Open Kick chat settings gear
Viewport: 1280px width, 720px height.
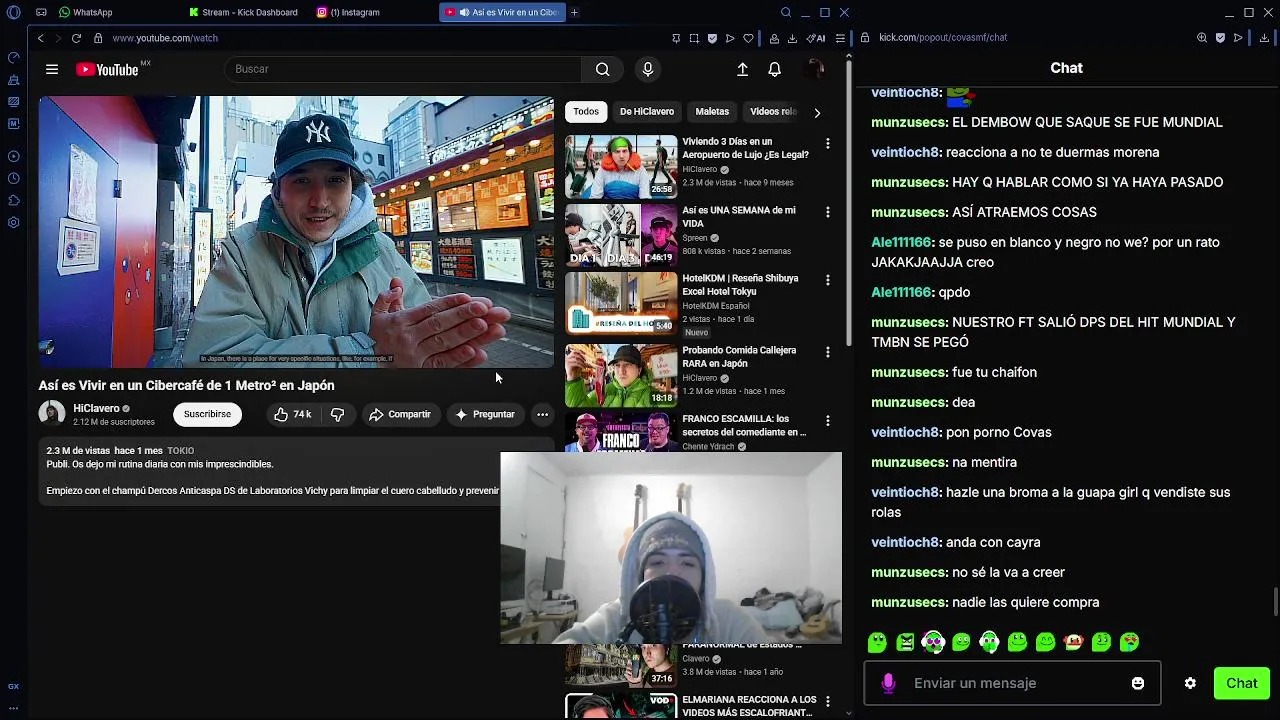click(1190, 683)
